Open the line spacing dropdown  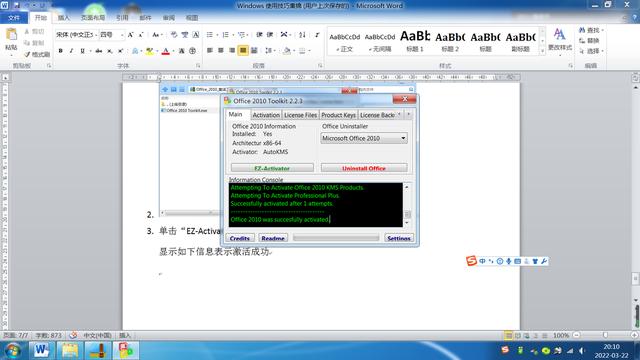pos(269,51)
